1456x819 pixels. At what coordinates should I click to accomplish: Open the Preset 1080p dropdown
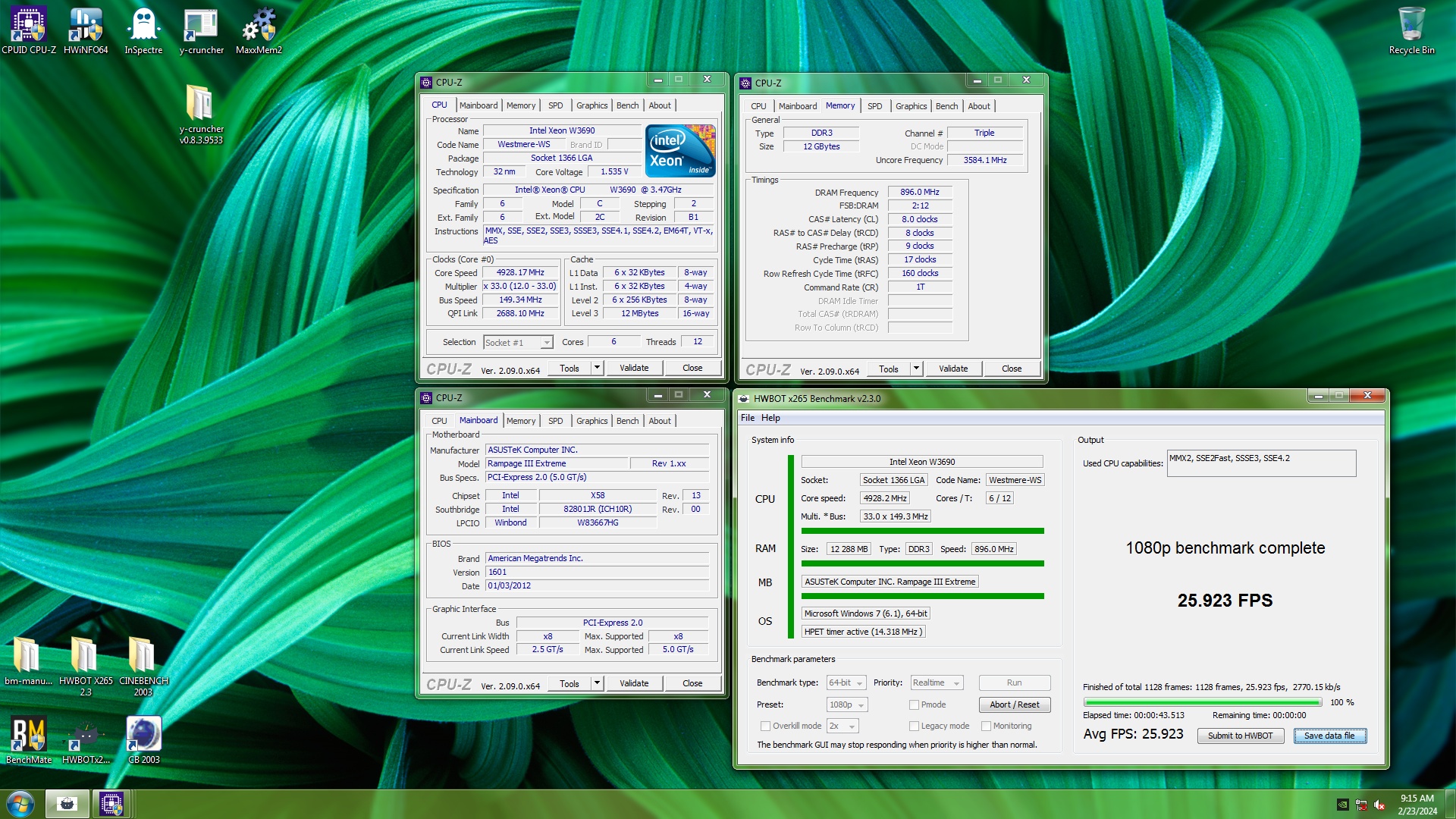[847, 704]
